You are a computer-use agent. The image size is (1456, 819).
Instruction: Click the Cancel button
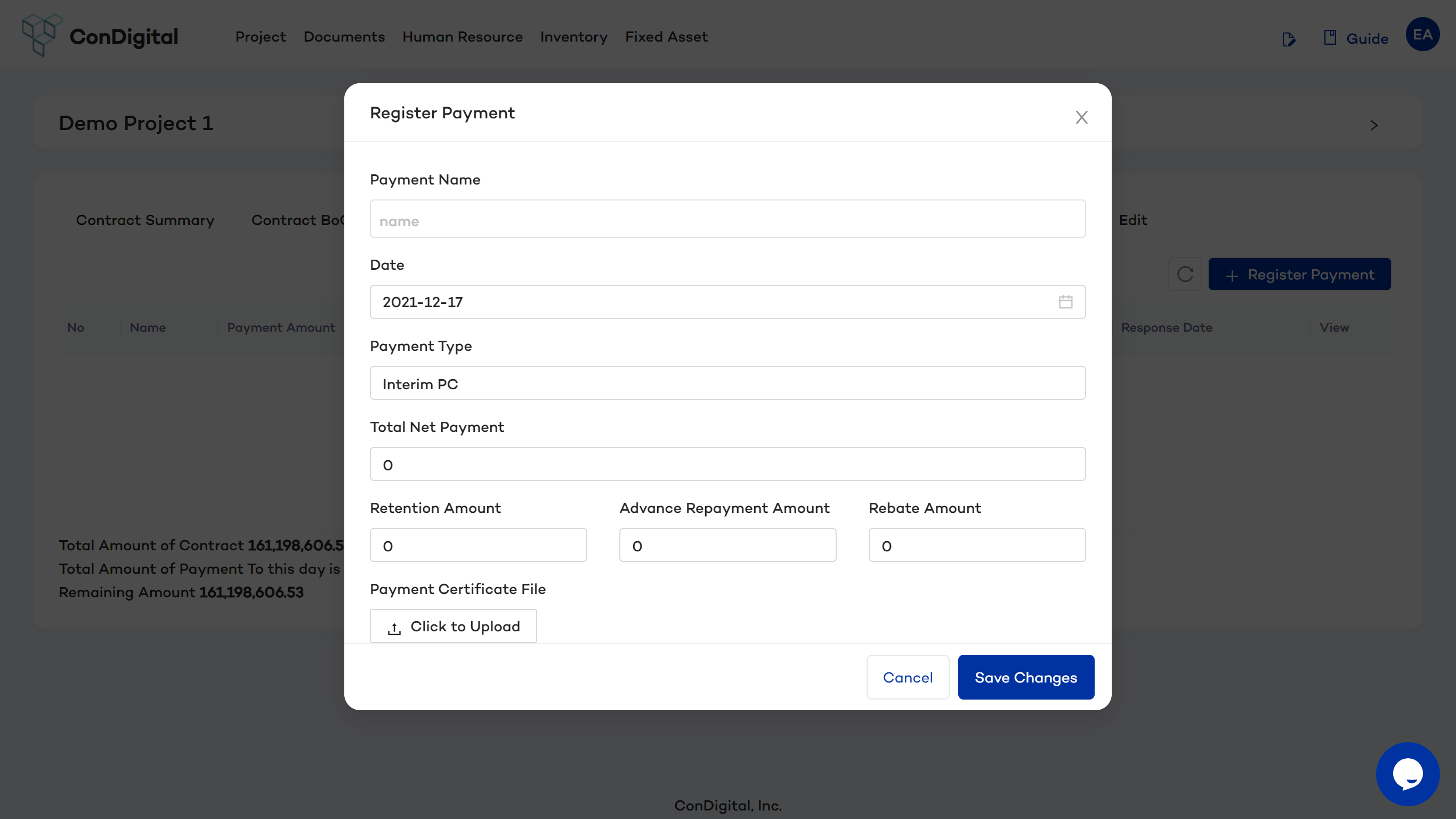point(907,677)
